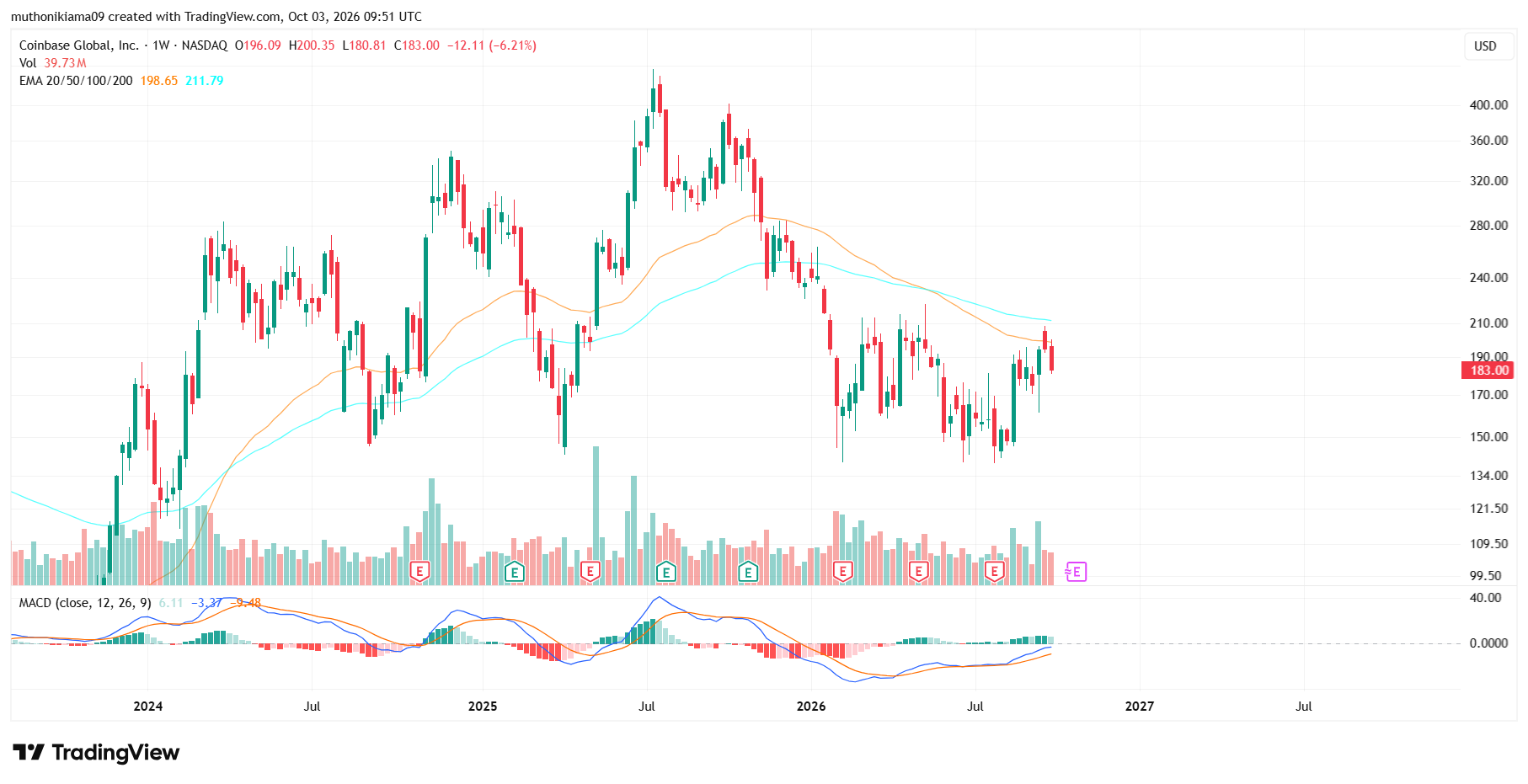Click the 99.50 price axis label
This screenshot has height=784, width=1528.
click(1486, 576)
